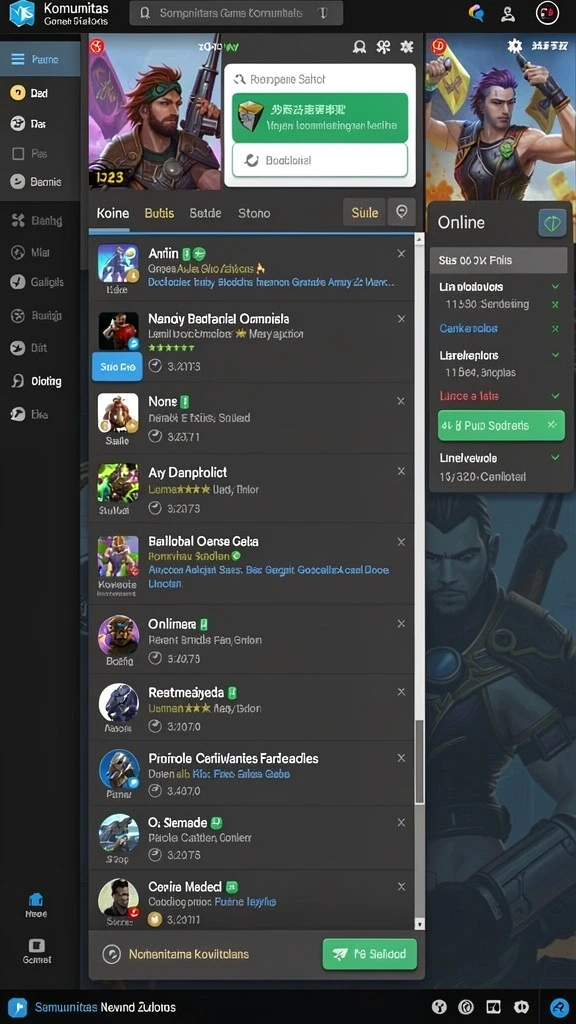Click the Bodtional popup button
576x1024 pixels.
point(320,160)
